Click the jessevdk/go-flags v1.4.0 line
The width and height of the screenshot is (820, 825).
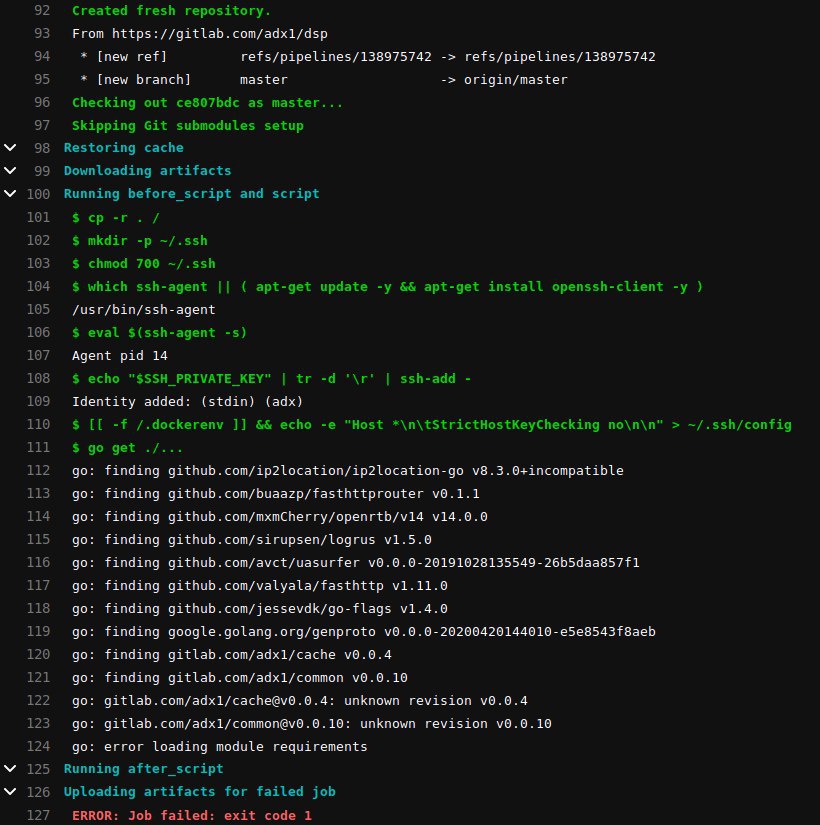[259, 609]
